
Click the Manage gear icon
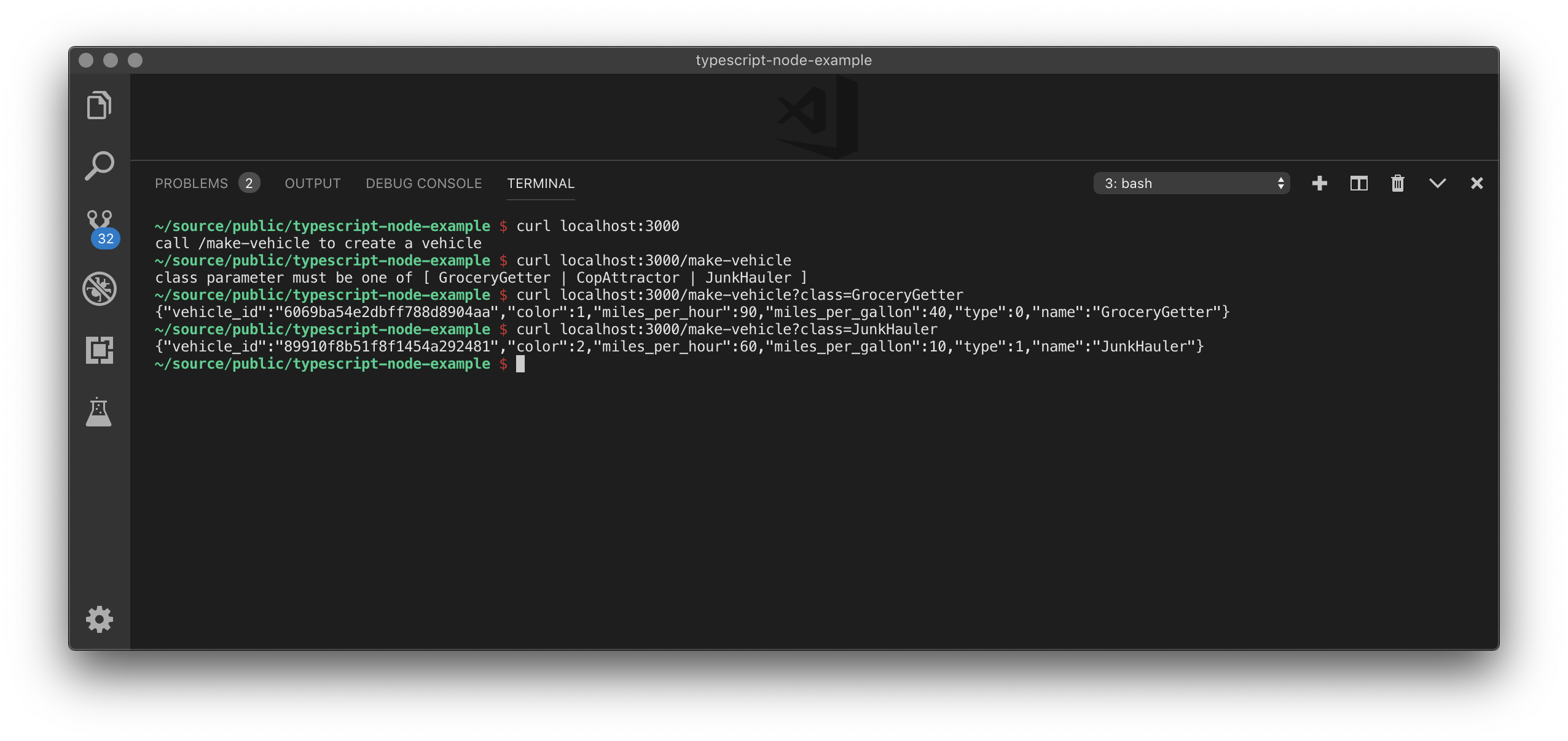pos(99,619)
